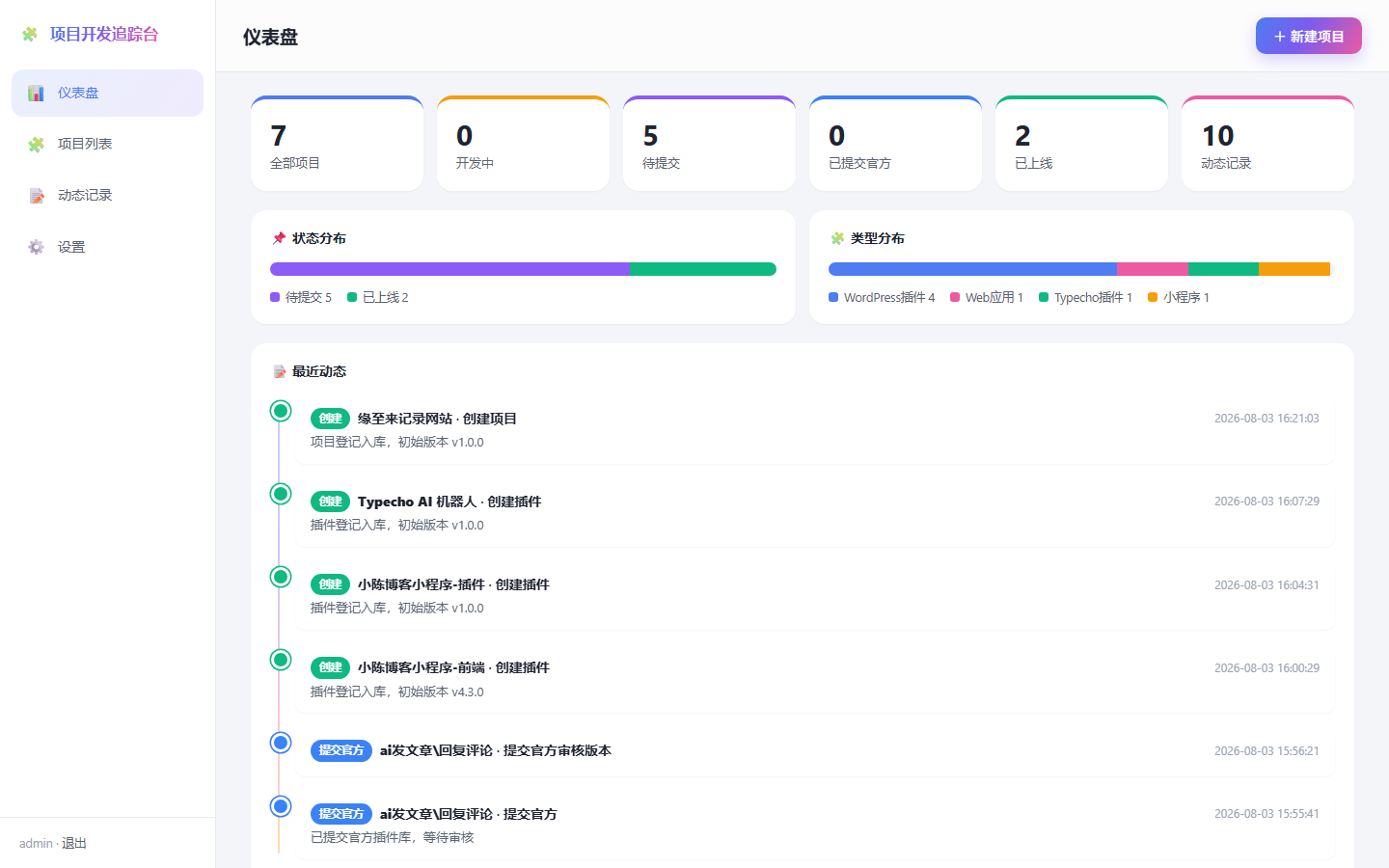Click the 仪表盘 chart icon in sidebar
The image size is (1389, 868).
36,94
